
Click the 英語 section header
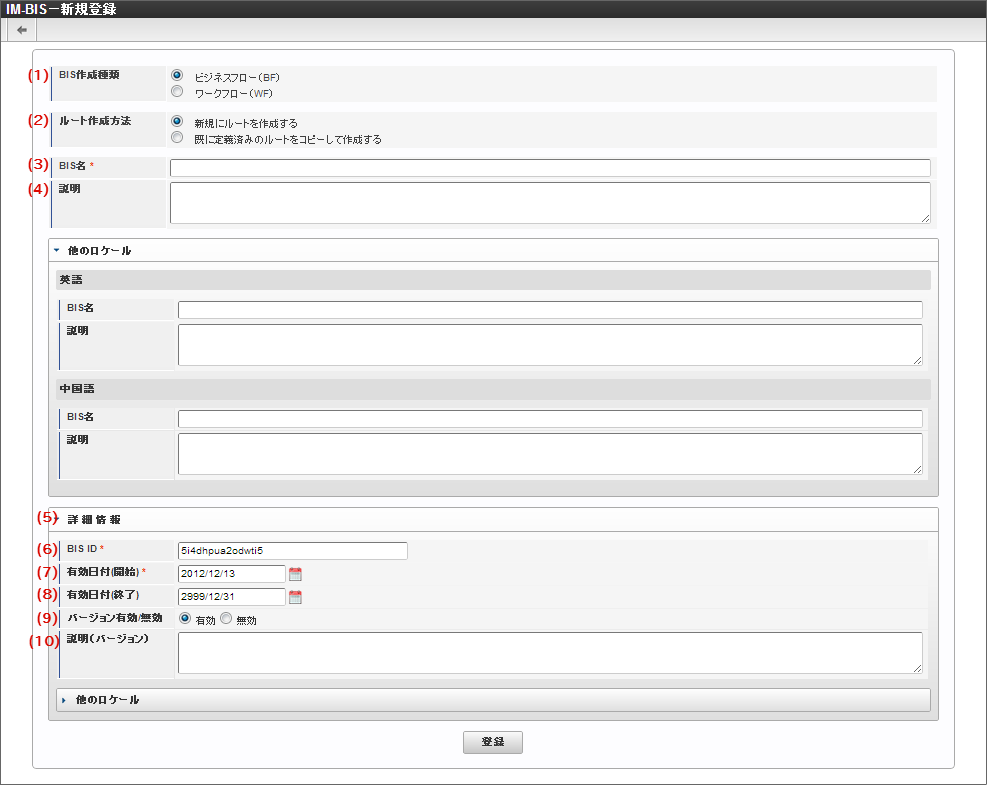pos(493,280)
